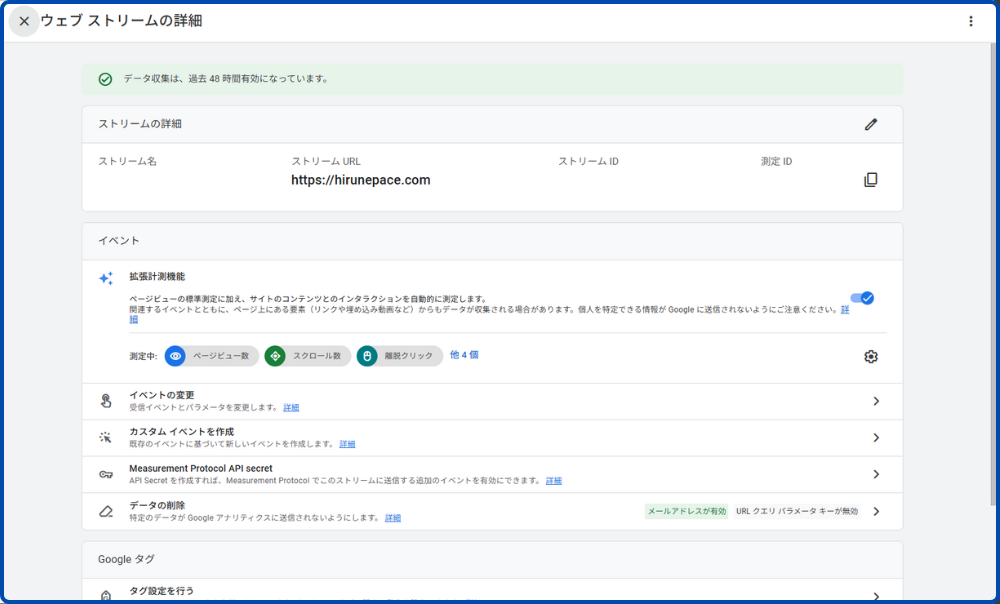Open enhanced measurement gear settings

point(871,357)
